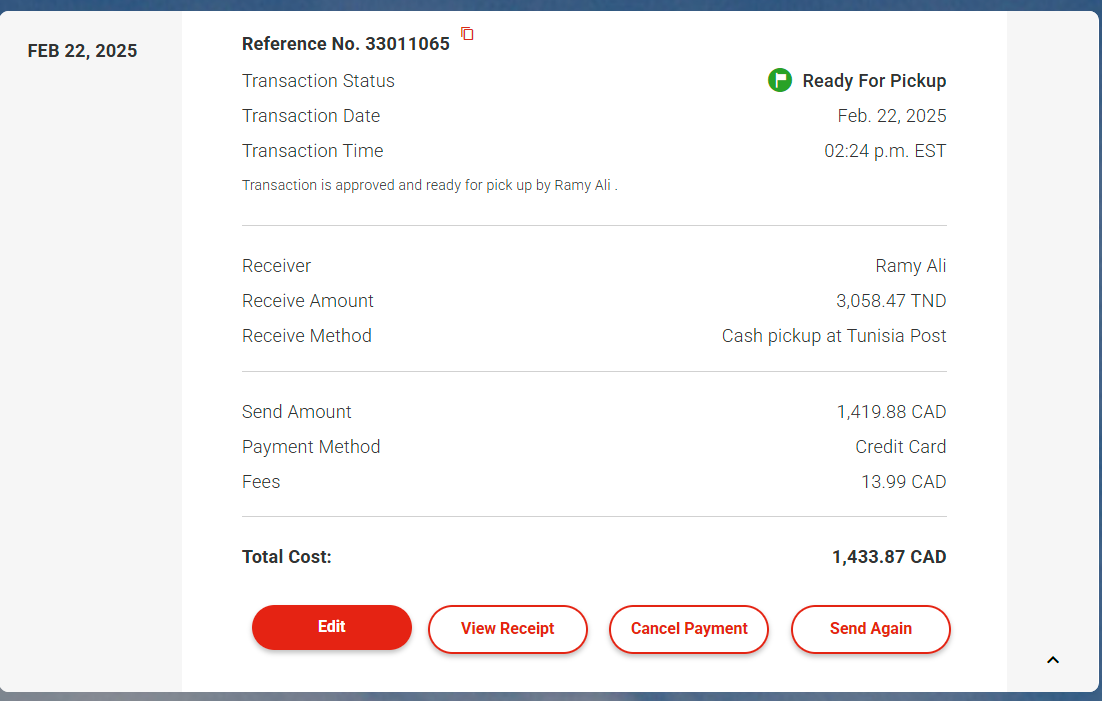Click the Ready For Pickup status text
This screenshot has width=1102, height=701.
click(874, 81)
